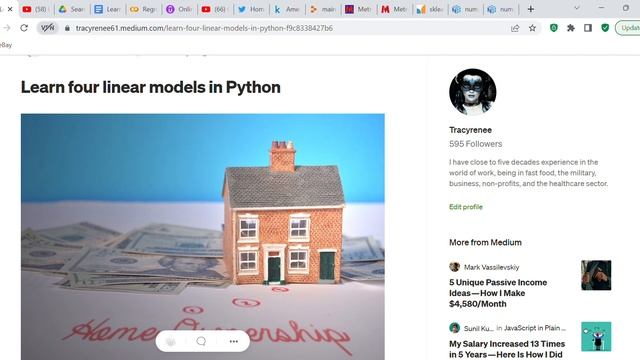Open a new browser tab
640x360 pixels.
click(531, 9)
